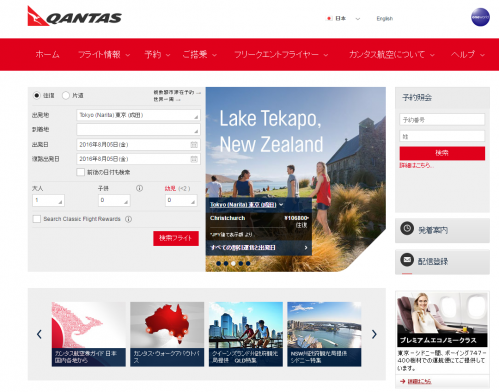This screenshot has width=499, height=392.
Task: Open calendar icon for return date
Action: pyautogui.click(x=194, y=159)
